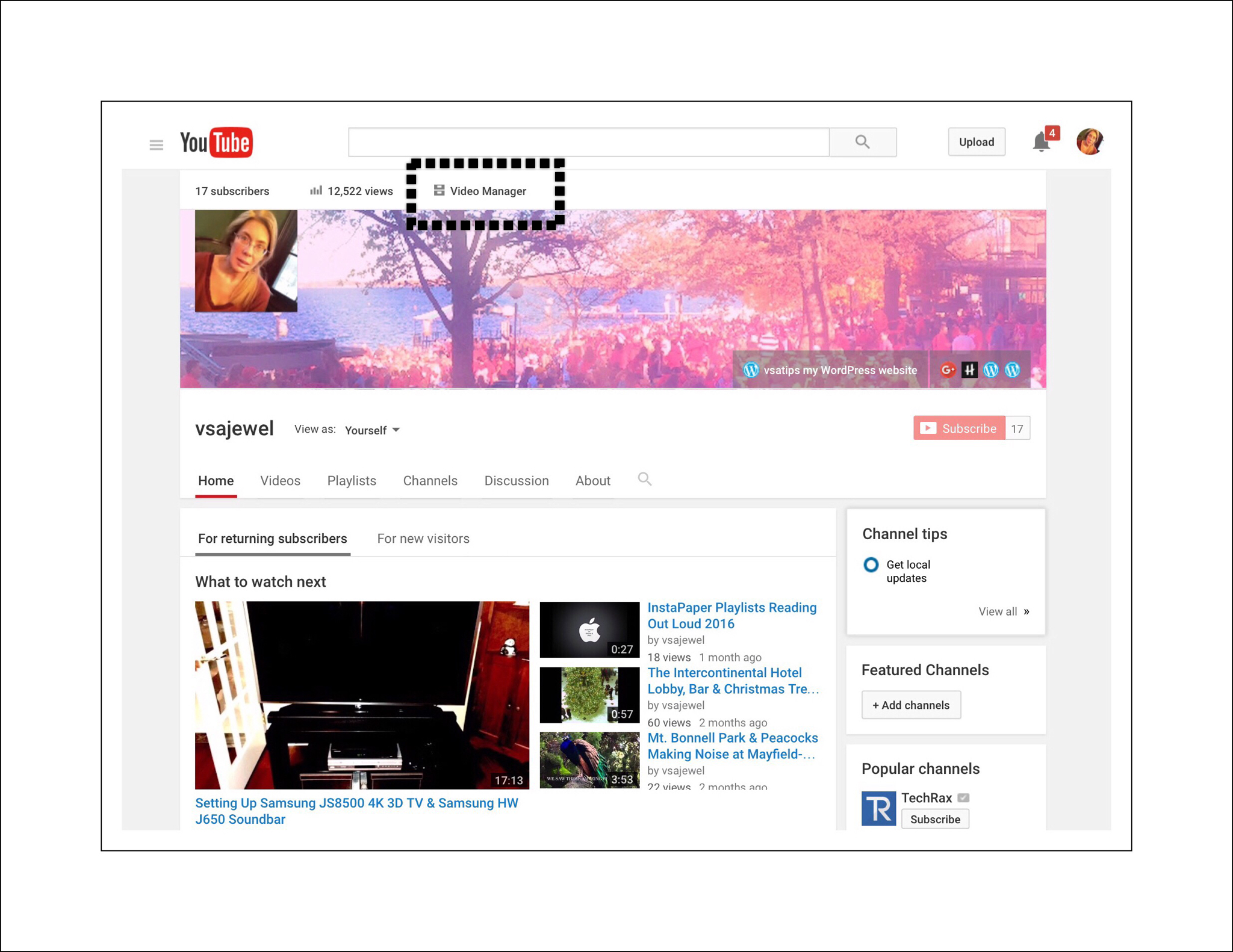1233x952 pixels.
Task: Click the channel search magnifier icon
Action: tap(644, 480)
